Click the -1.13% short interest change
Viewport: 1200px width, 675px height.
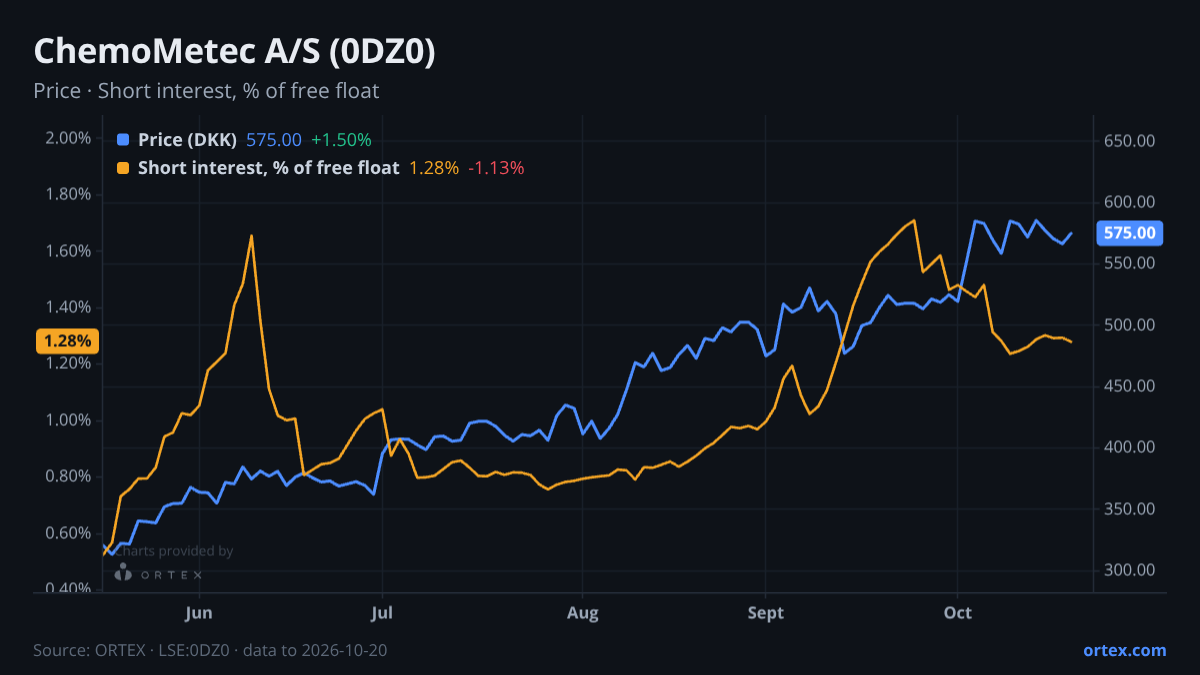(x=496, y=168)
